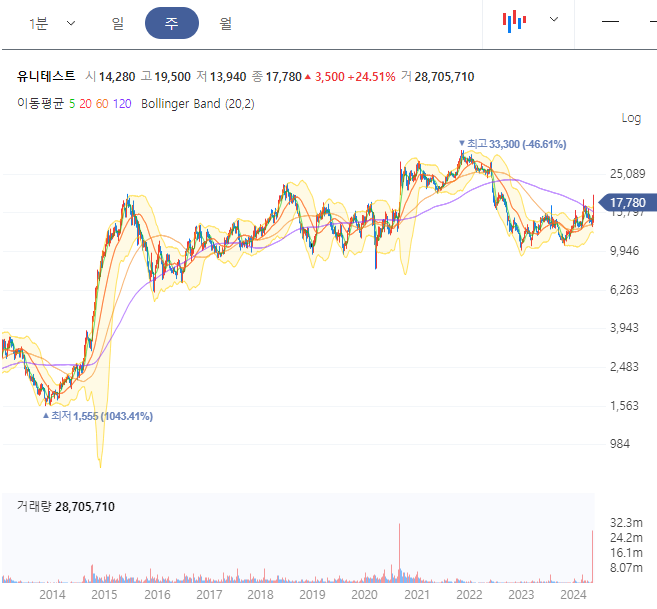Click the 32.3m volume axis label
The image size is (657, 609).
(626, 523)
